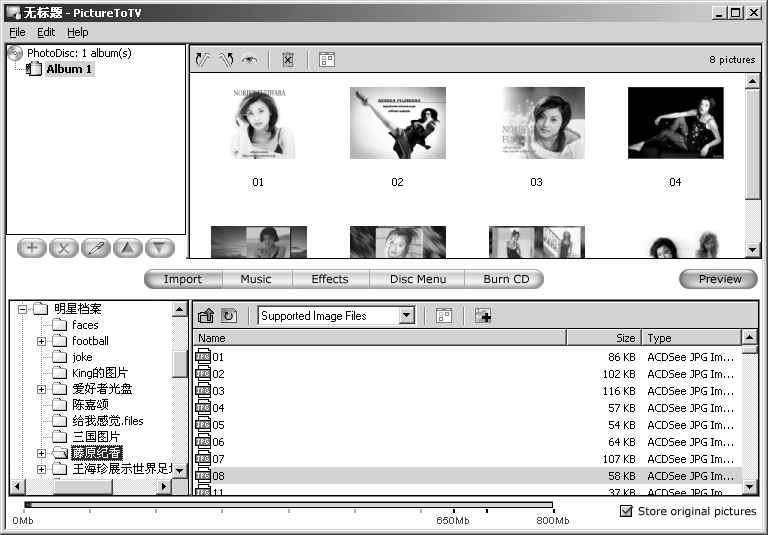The width and height of the screenshot is (768, 535).
Task: Rotate picture left in album toolbar
Action: coord(203,60)
